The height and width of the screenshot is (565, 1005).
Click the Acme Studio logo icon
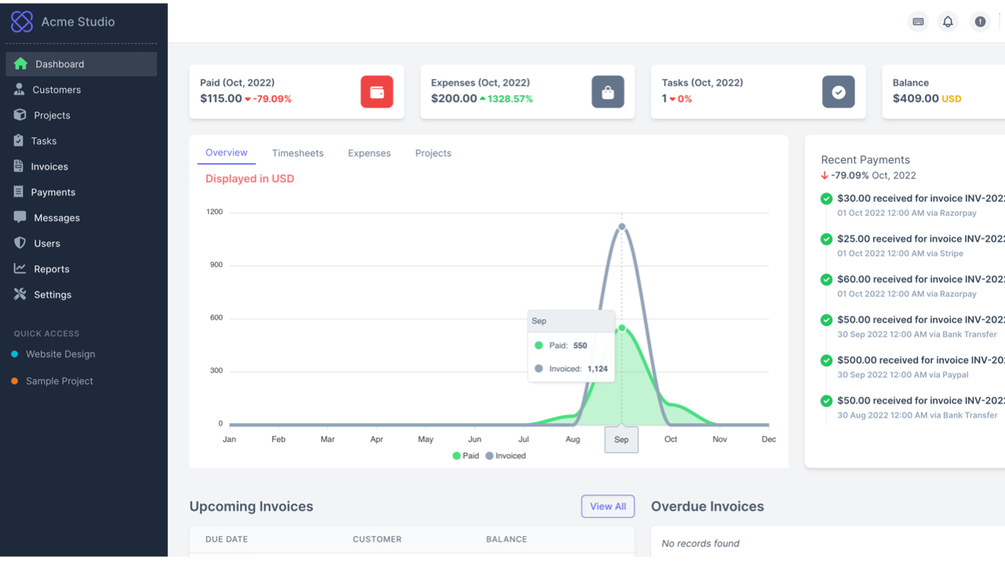22,22
